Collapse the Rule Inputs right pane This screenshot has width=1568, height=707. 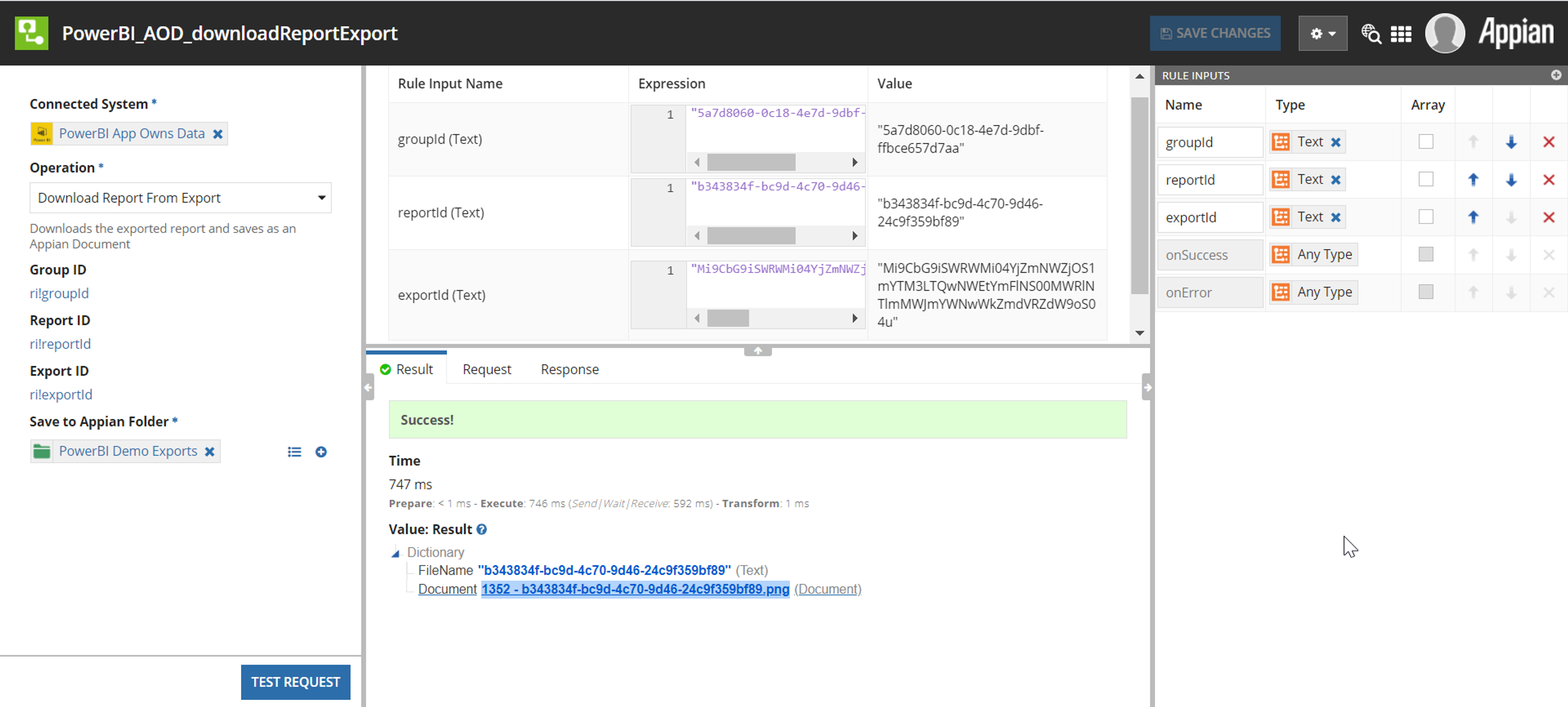tap(1147, 387)
